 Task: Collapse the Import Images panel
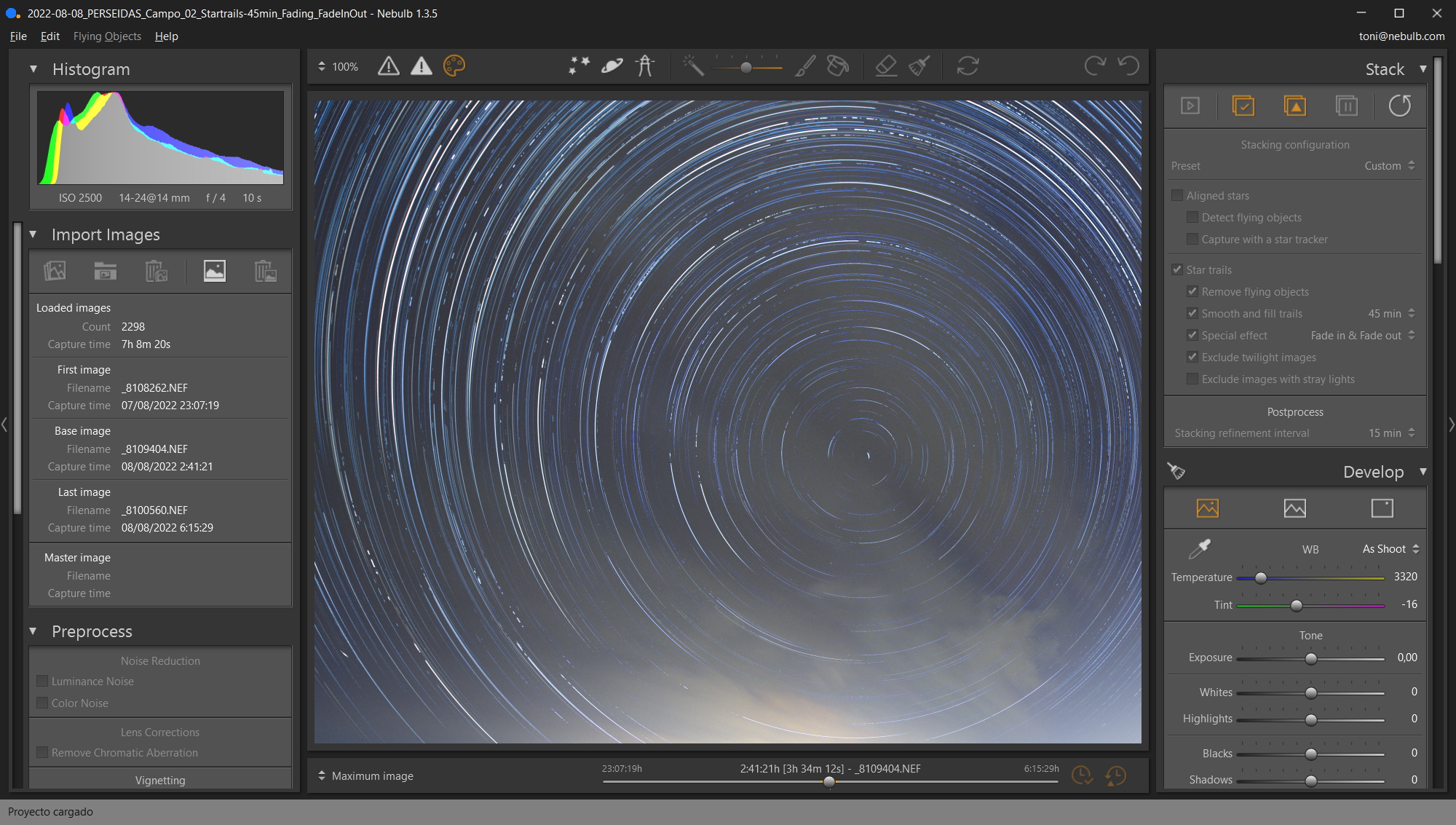pyautogui.click(x=33, y=234)
